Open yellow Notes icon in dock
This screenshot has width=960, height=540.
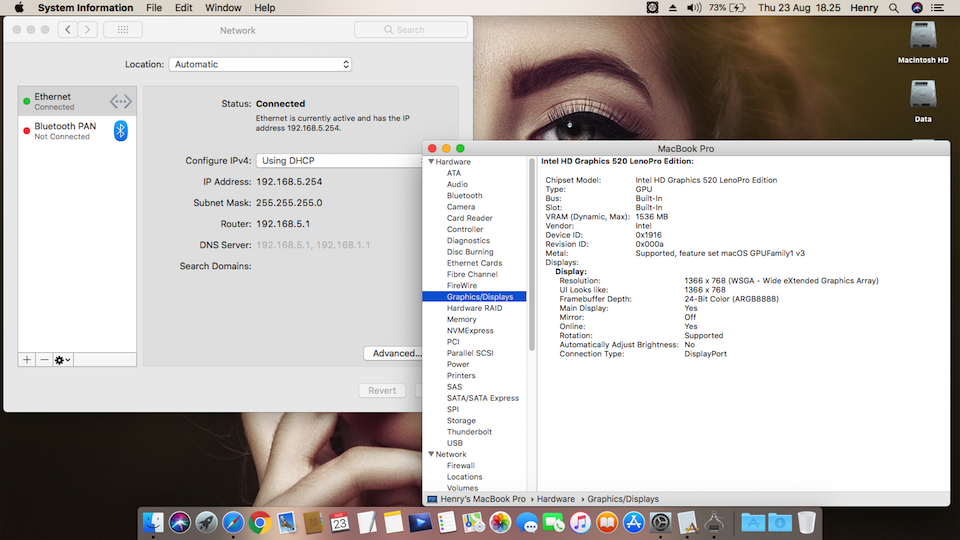pos(393,523)
